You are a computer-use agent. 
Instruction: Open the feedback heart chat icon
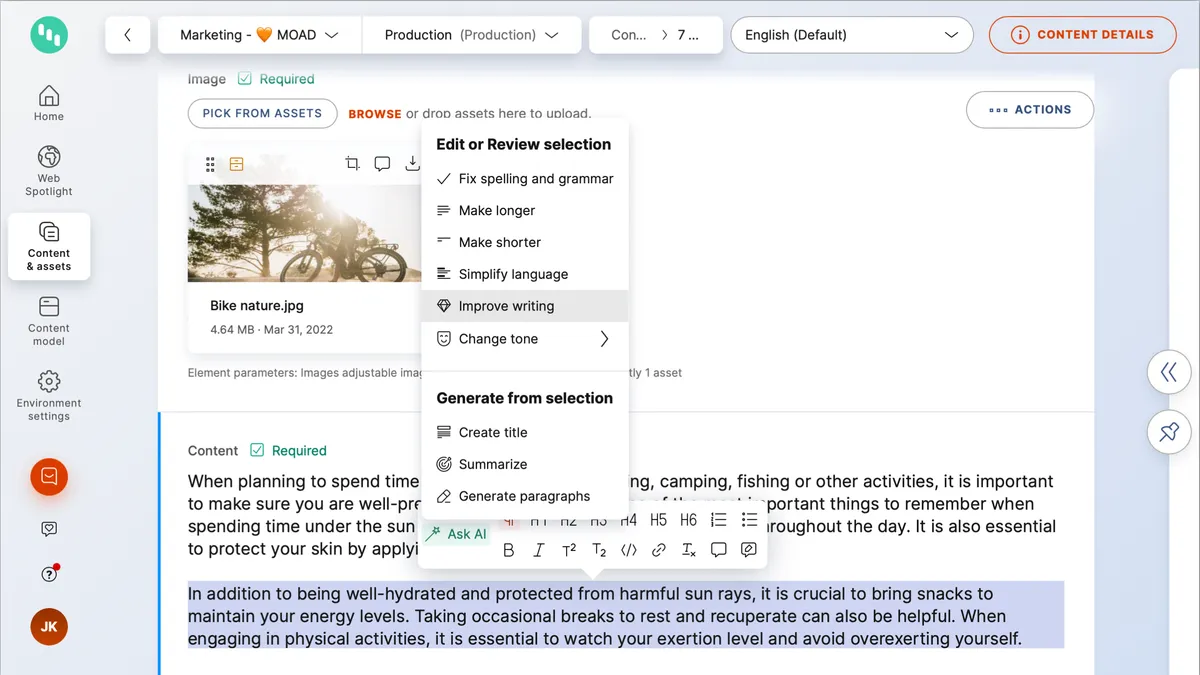pos(49,529)
